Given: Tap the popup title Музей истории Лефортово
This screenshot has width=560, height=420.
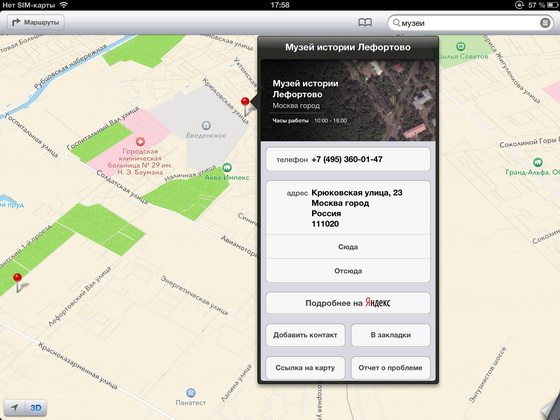Looking at the screenshot, I should pyautogui.click(x=348, y=47).
